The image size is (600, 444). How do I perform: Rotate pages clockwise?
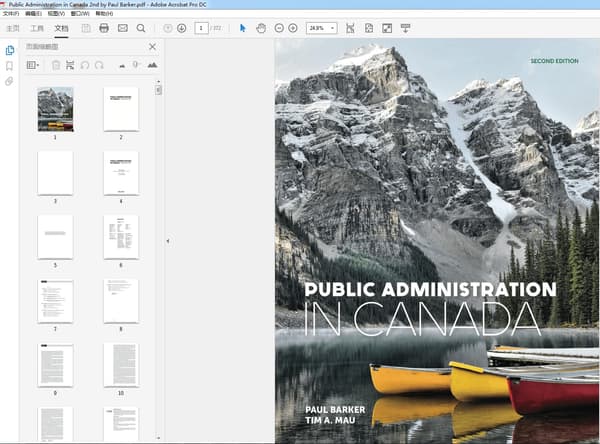click(99, 65)
